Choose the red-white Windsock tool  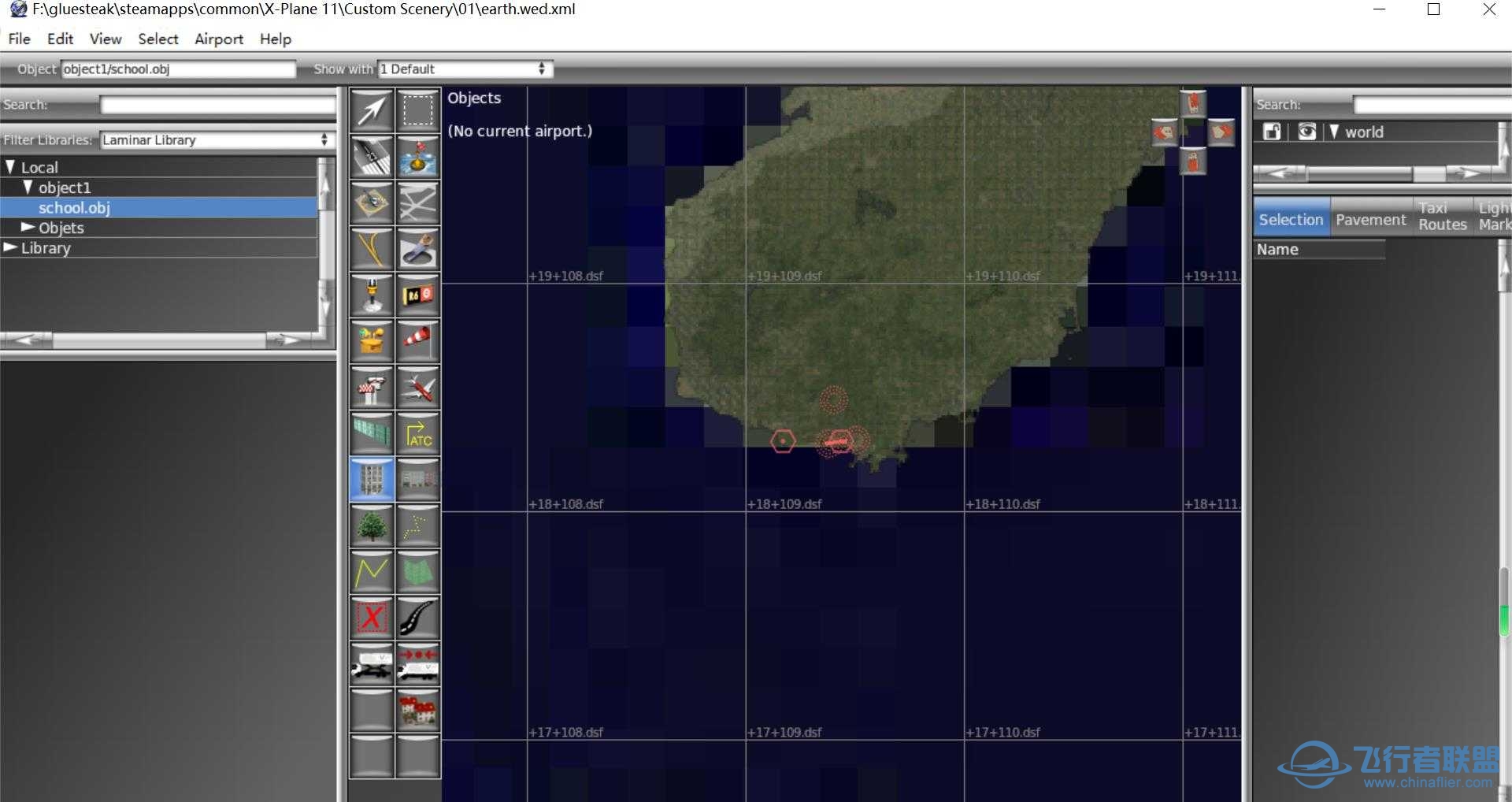418,340
